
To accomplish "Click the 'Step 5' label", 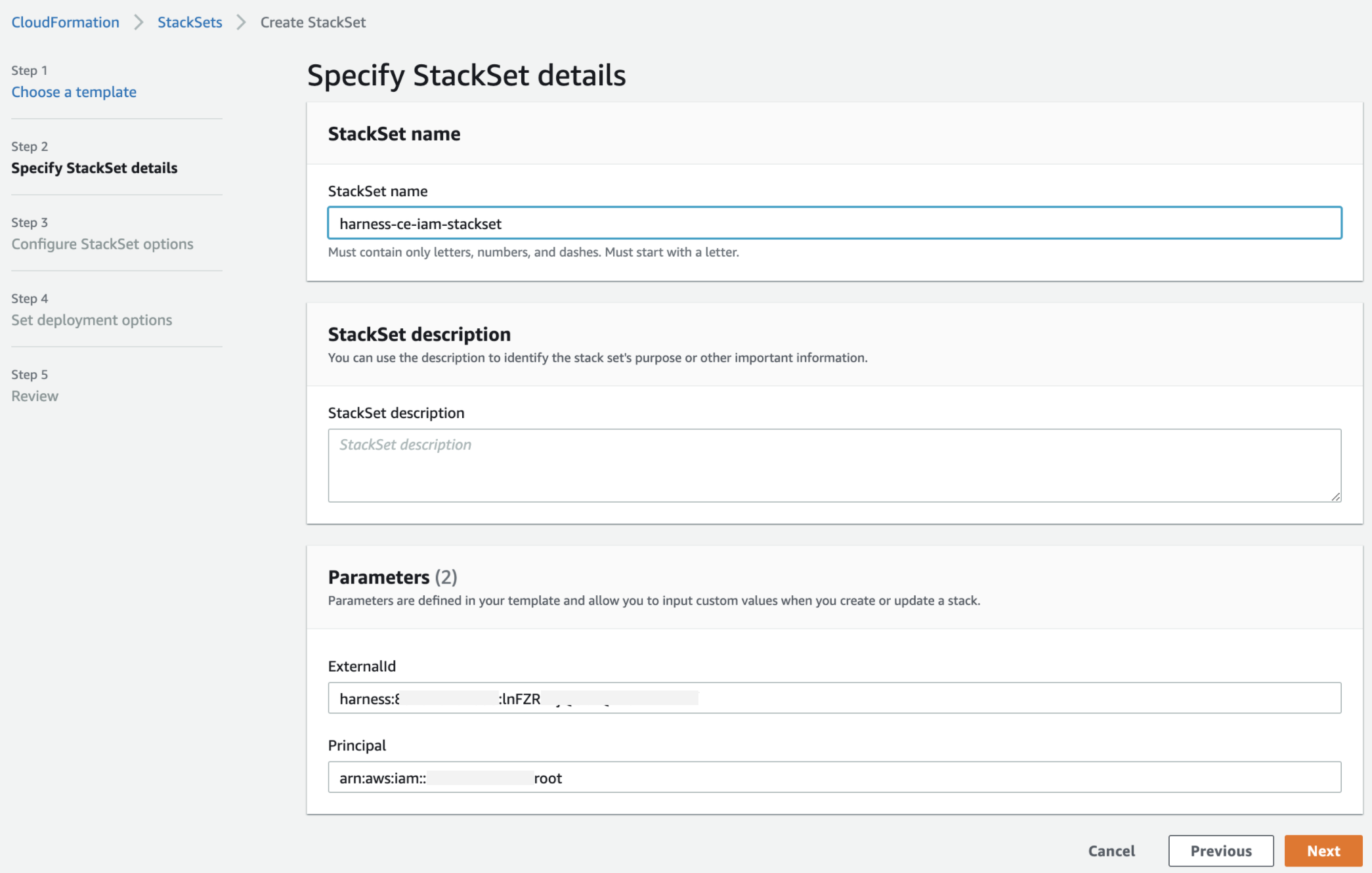I will coord(30,375).
